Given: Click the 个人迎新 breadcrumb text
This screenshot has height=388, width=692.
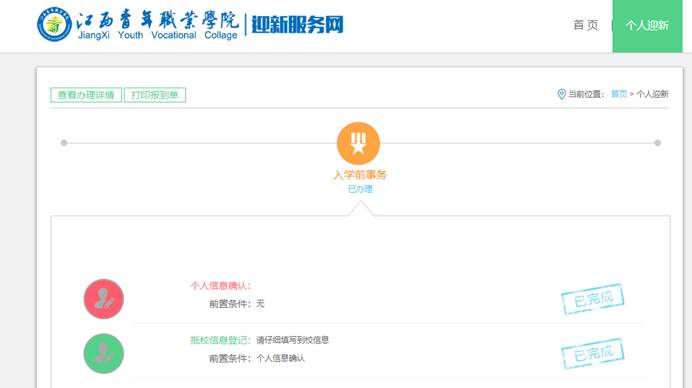Looking at the screenshot, I should (652, 94).
